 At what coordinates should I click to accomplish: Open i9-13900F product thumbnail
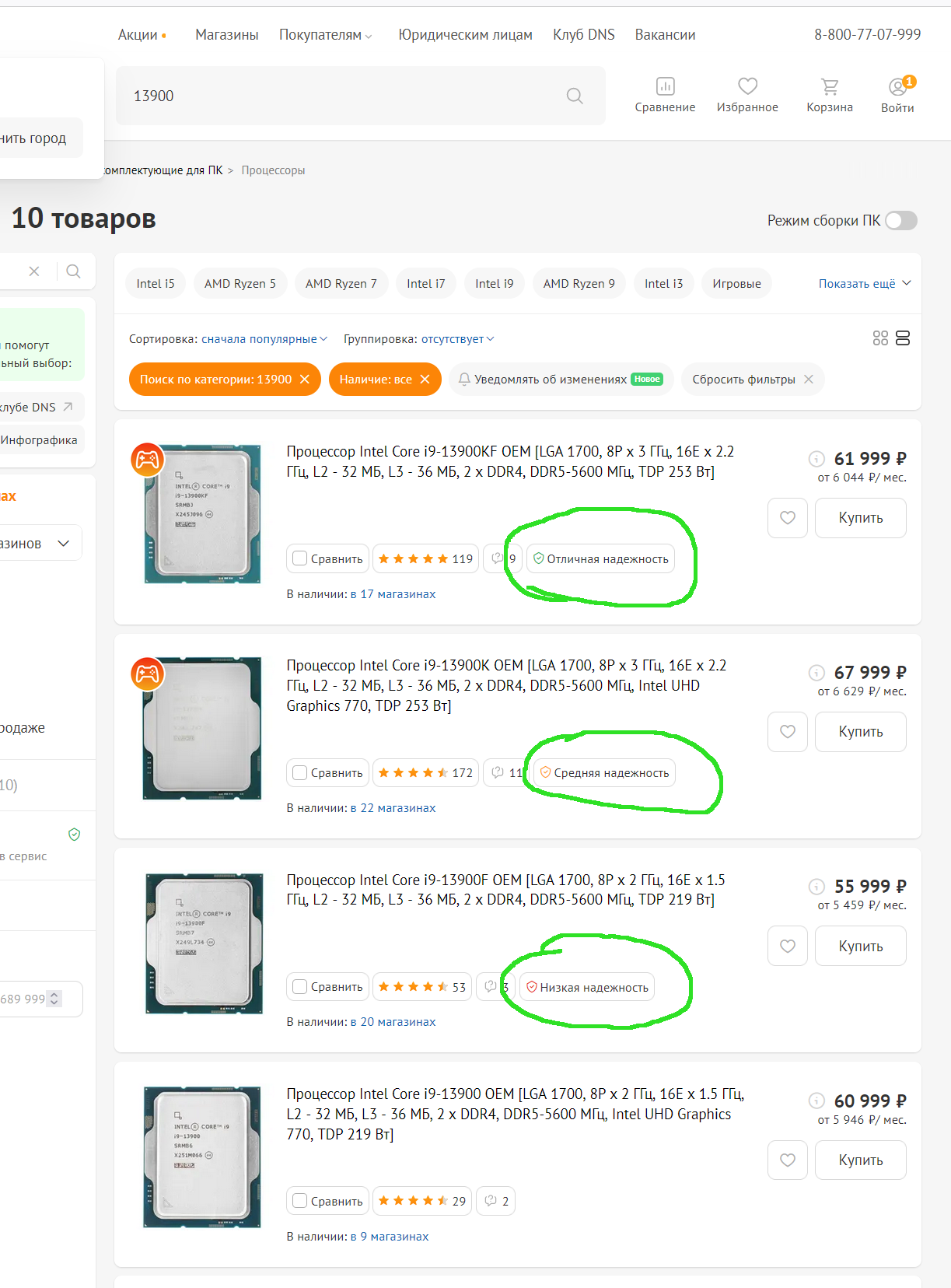pos(204,943)
